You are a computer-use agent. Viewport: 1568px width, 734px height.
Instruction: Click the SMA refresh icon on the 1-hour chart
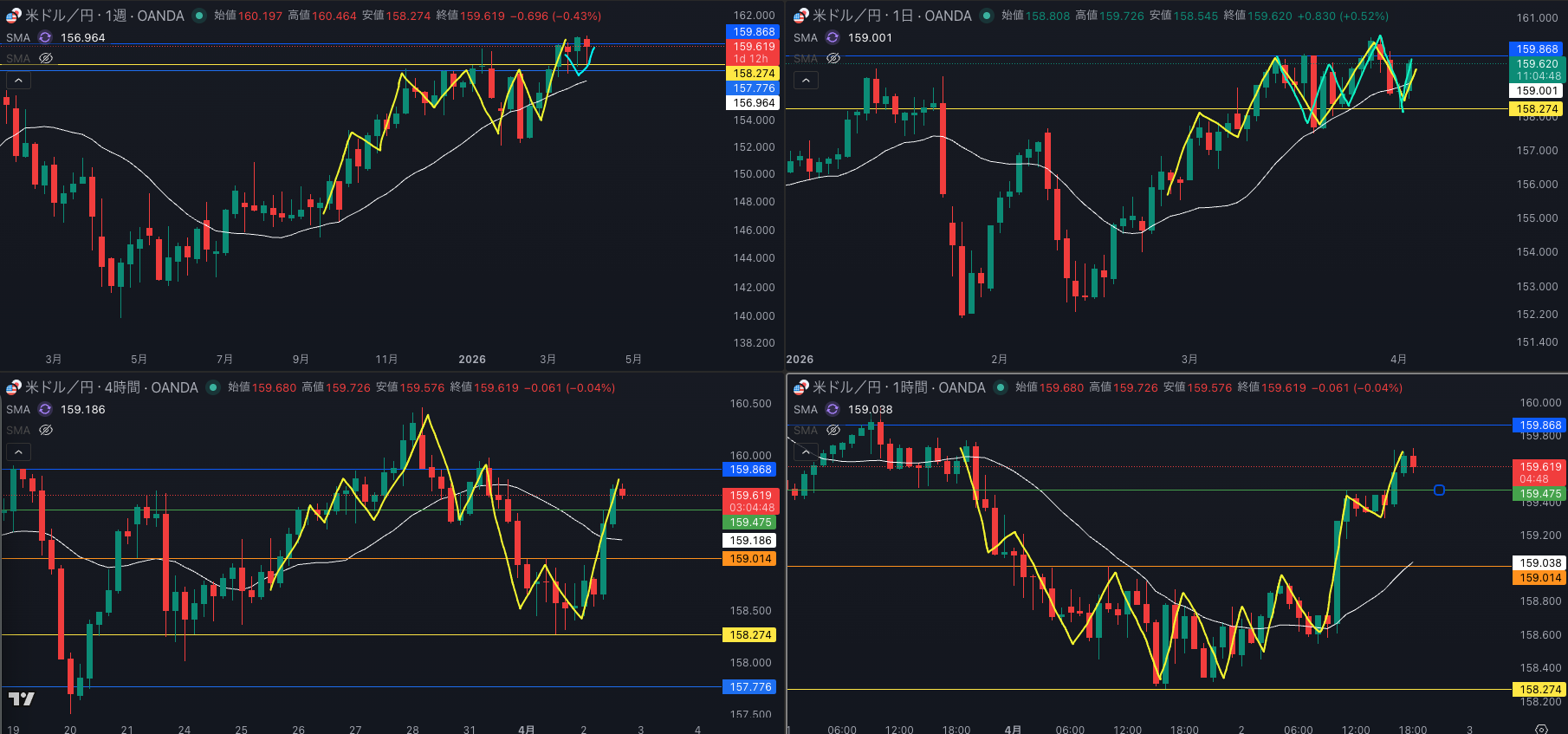click(833, 409)
